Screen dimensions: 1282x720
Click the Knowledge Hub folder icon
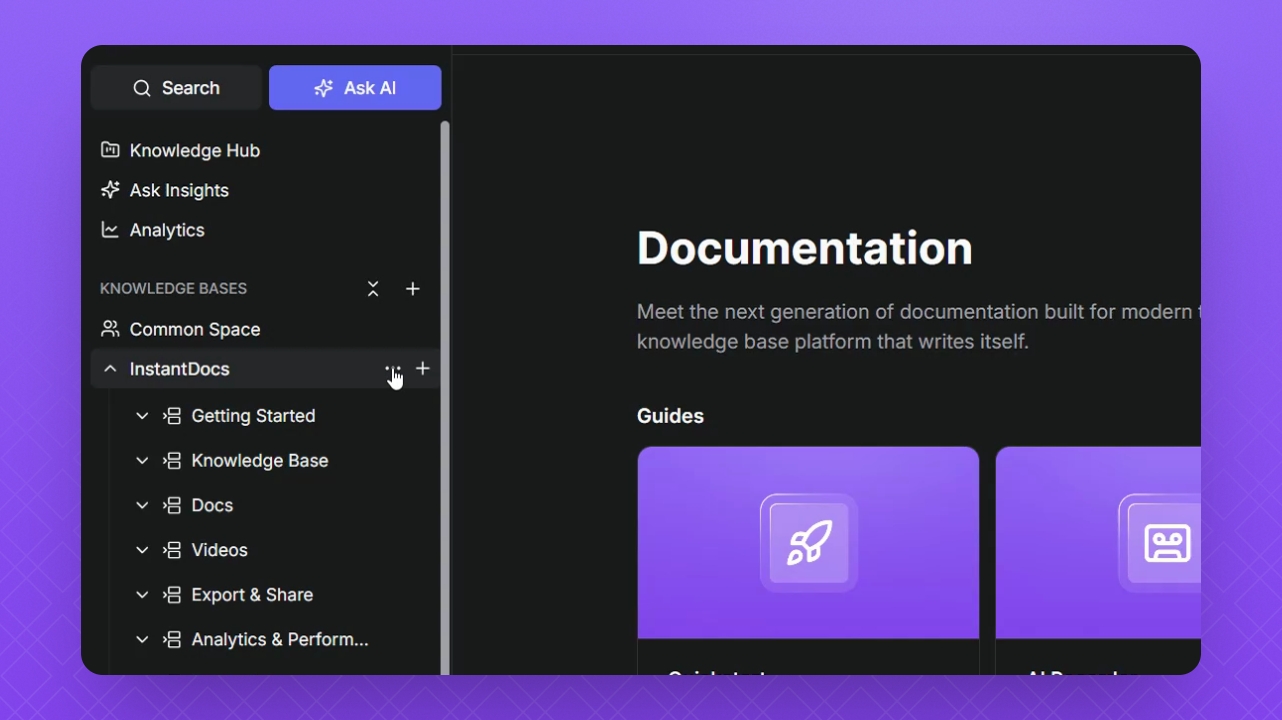point(110,150)
